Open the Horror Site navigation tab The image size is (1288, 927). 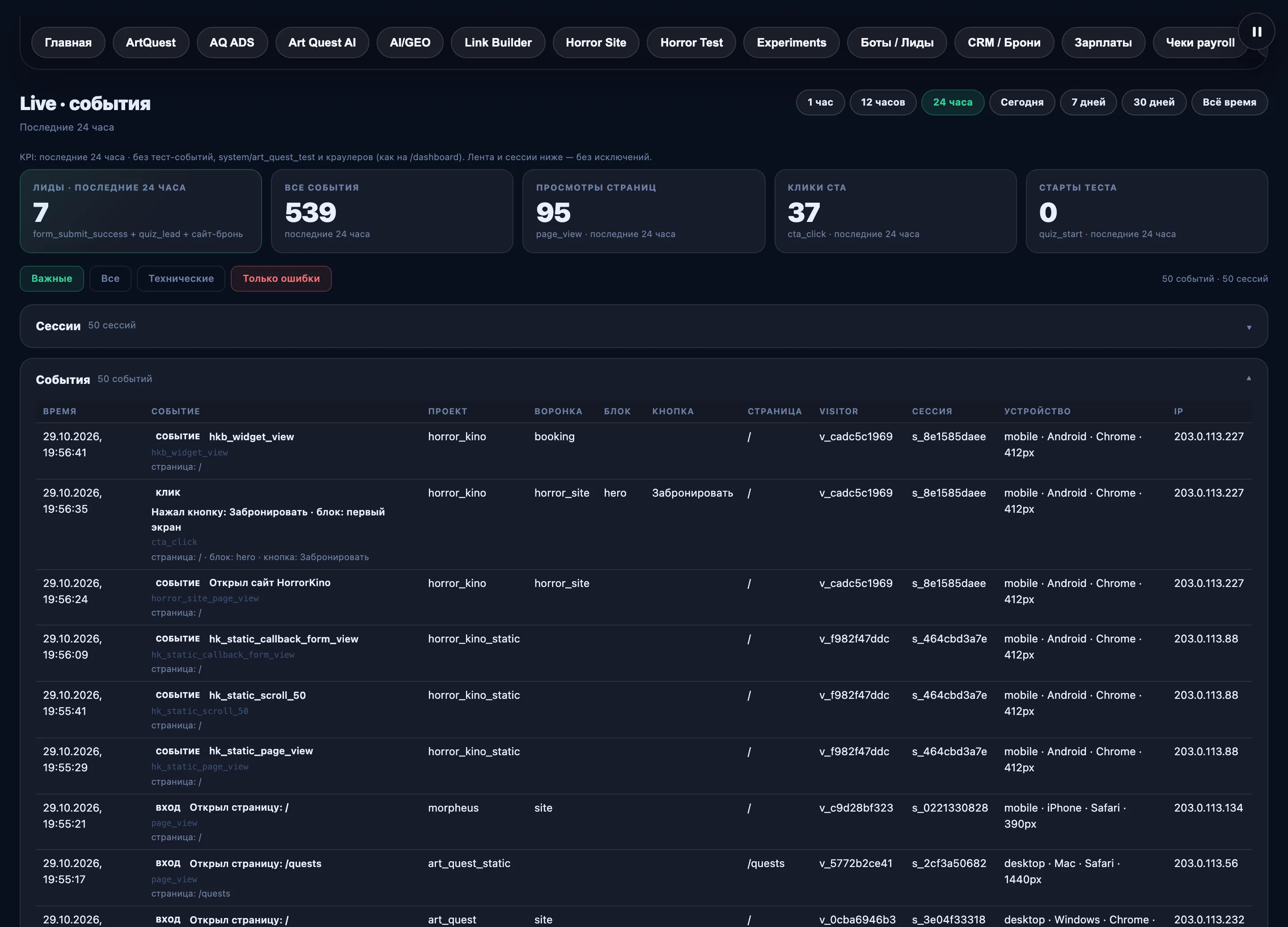pyautogui.click(x=596, y=43)
